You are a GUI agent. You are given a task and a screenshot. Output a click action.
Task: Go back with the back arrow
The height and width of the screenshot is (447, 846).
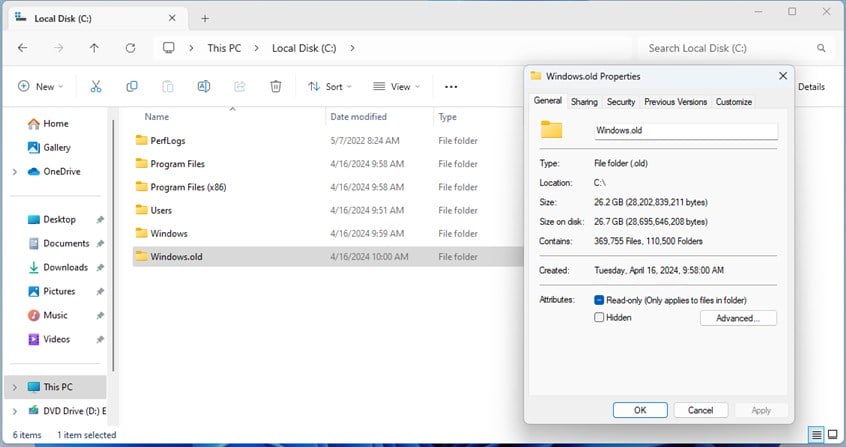(23, 48)
